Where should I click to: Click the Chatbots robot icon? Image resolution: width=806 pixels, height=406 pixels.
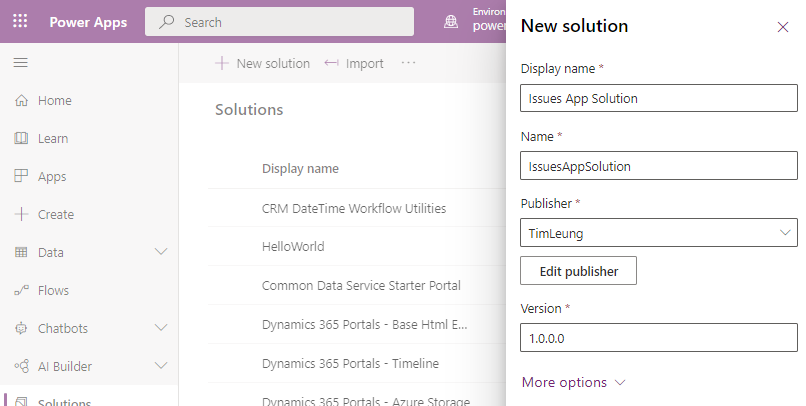tap(21, 328)
